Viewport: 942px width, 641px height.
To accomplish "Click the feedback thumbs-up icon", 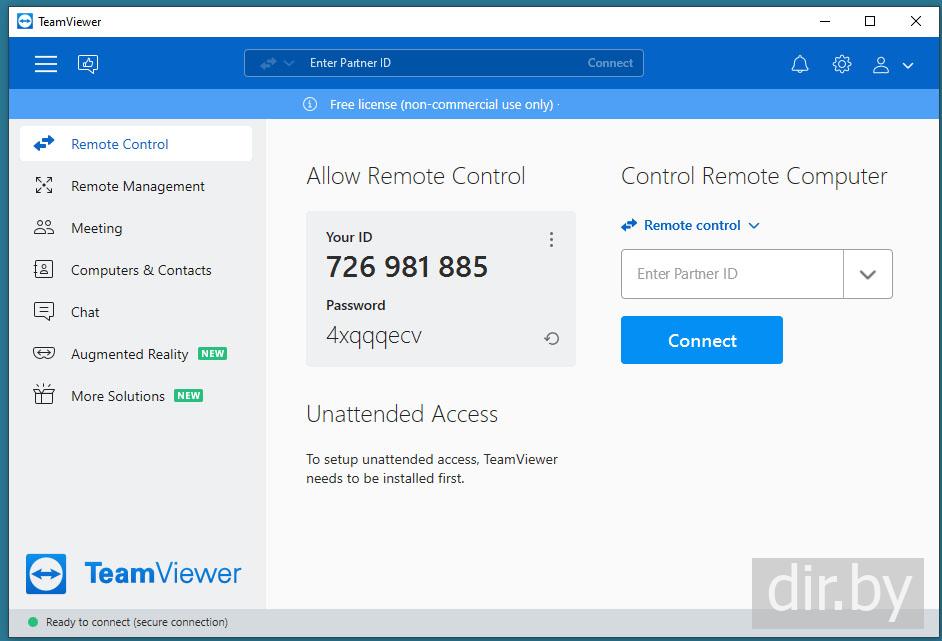I will click(x=88, y=64).
